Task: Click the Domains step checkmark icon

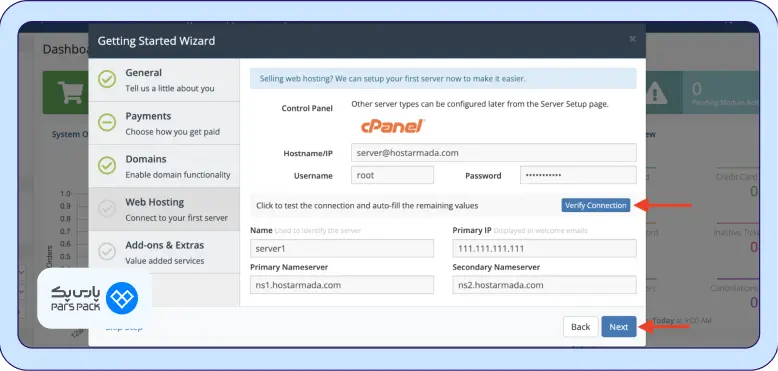Action: pos(107,166)
